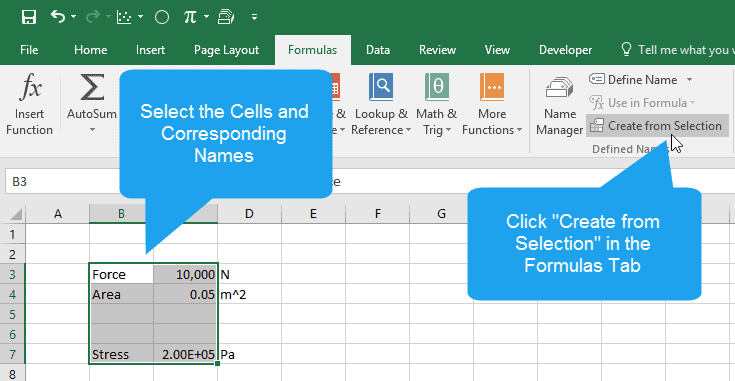Open the Undo history dropdown arrow
735x381 pixels.
[x=74, y=17]
